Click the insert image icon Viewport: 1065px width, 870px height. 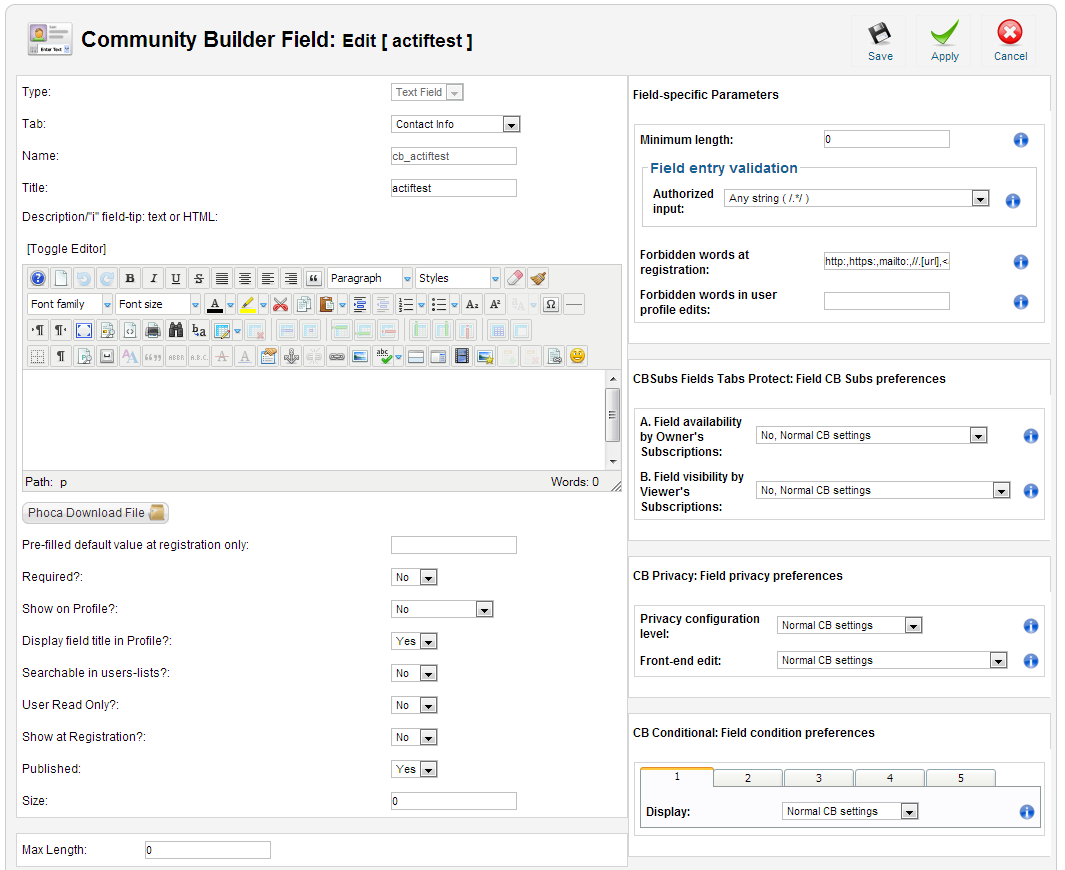pos(360,356)
